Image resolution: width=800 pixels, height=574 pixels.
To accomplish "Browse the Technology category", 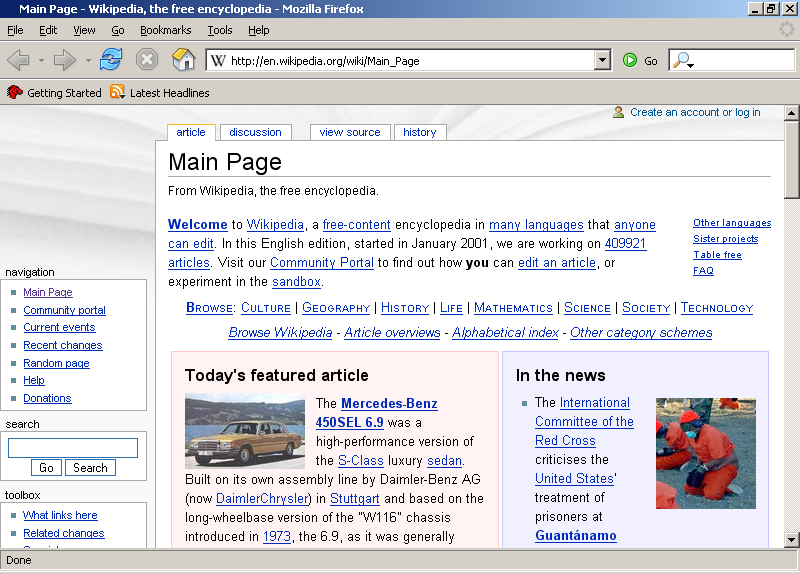I will [x=717, y=308].
